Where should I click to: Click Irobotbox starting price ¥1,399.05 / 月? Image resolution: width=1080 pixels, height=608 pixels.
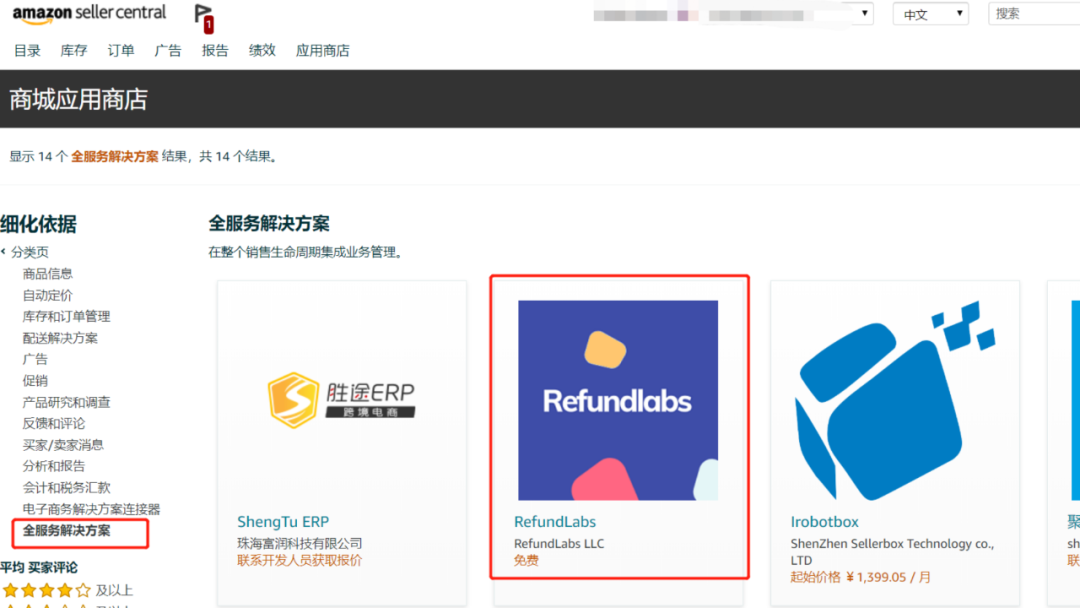point(860,577)
